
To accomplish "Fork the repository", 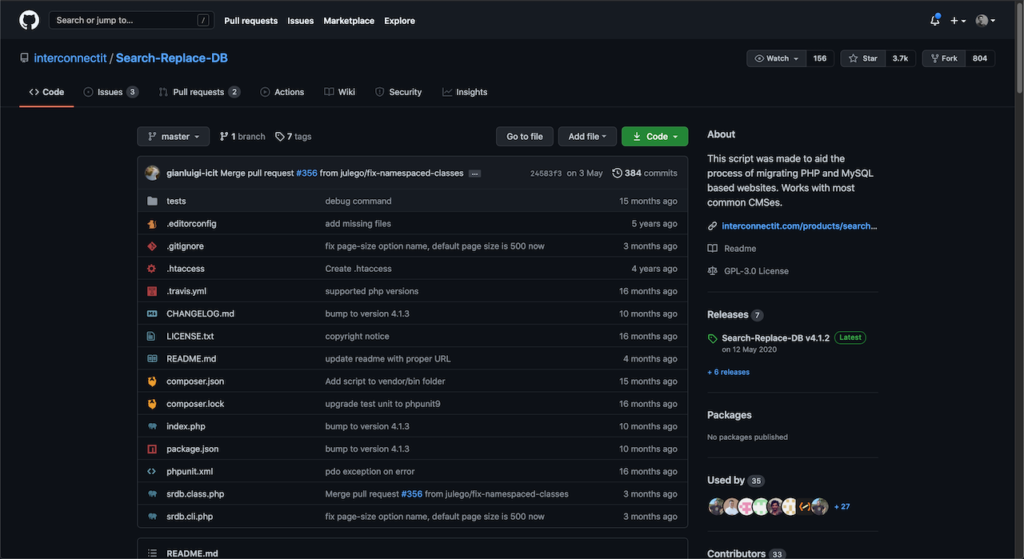I will pyautogui.click(x=944, y=58).
